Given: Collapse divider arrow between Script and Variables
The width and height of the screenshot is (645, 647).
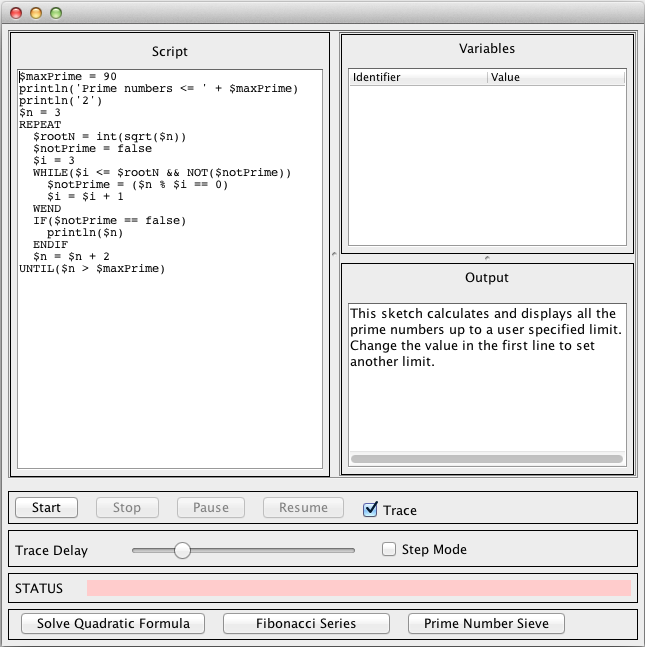Looking at the screenshot, I should (334, 254).
